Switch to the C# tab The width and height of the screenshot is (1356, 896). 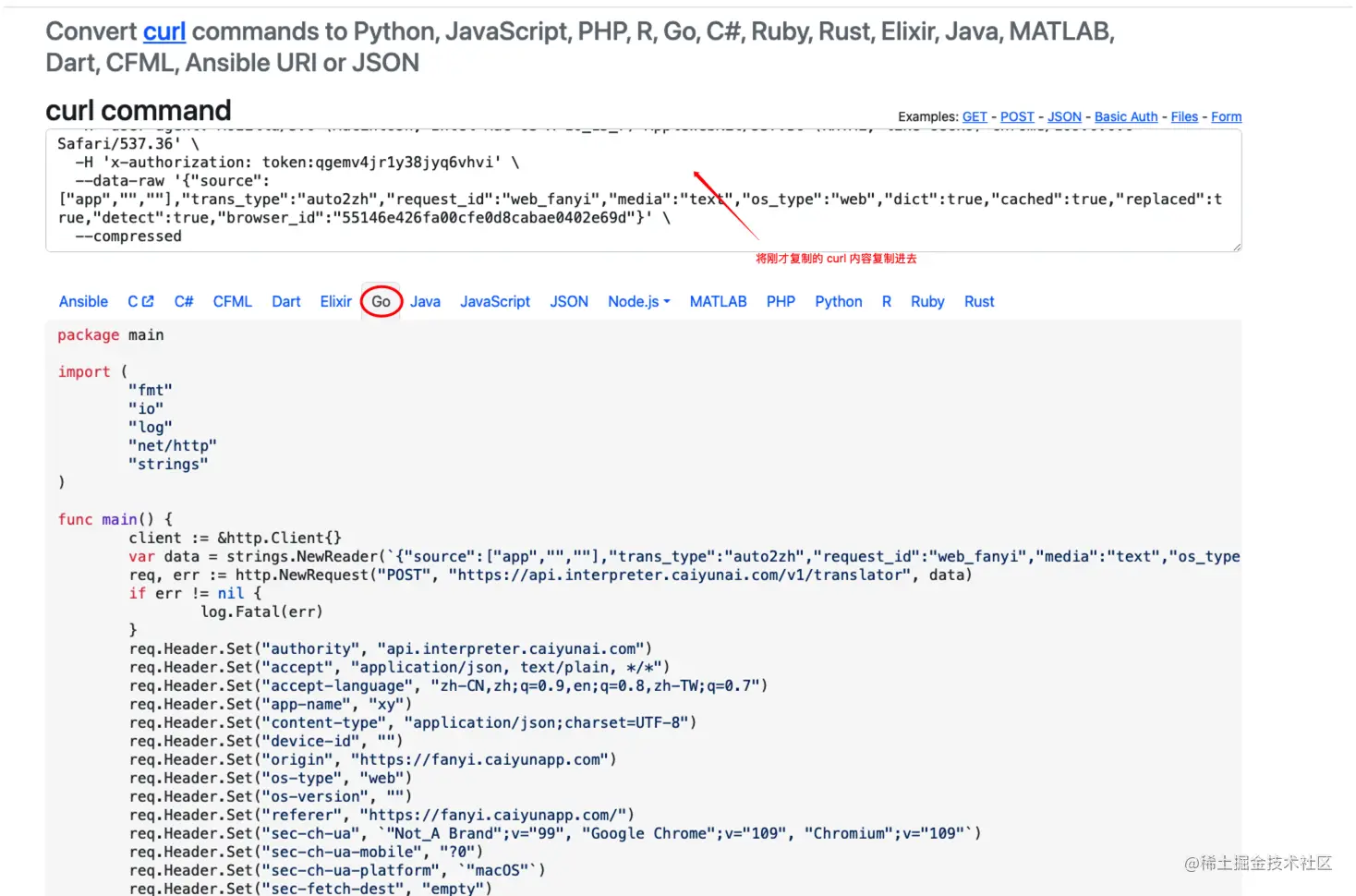tap(184, 301)
